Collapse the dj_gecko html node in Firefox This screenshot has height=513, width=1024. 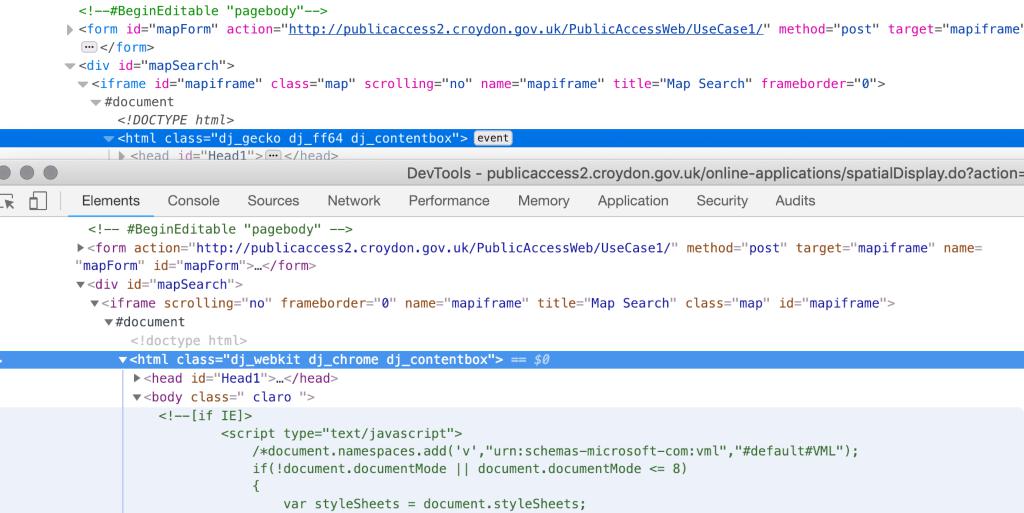click(109, 138)
